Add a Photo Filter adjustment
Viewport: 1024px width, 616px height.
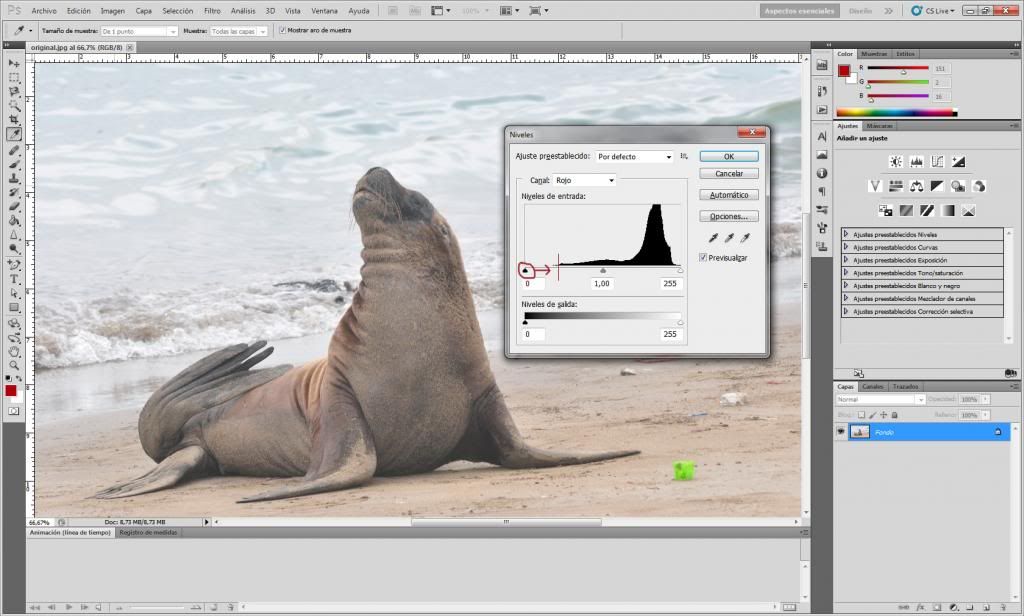(x=958, y=186)
